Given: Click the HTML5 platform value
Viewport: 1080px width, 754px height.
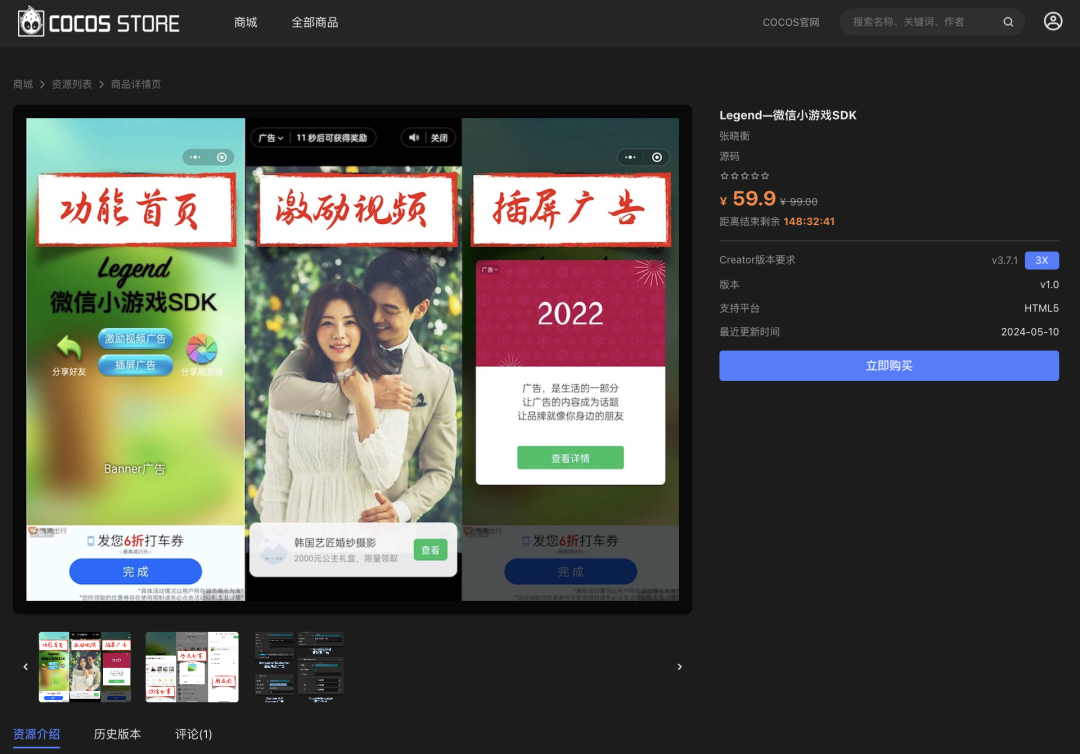Looking at the screenshot, I should (1041, 308).
